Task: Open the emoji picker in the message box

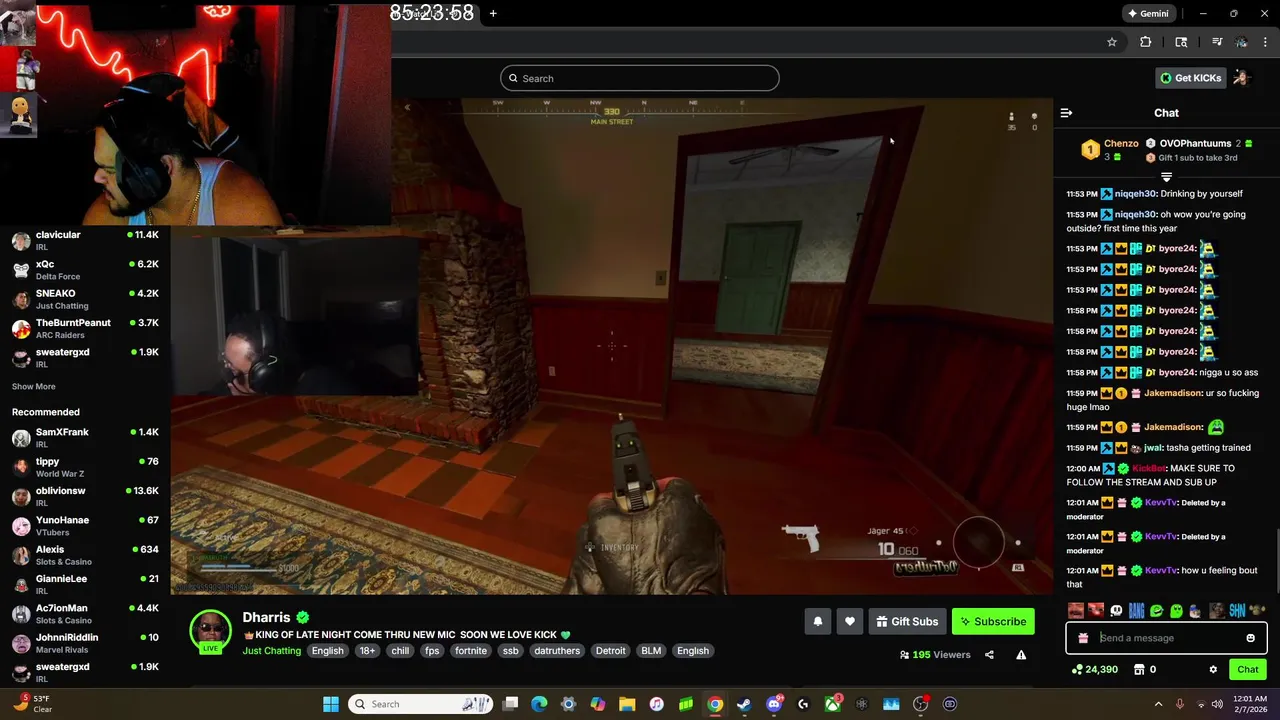Action: coord(1250,638)
